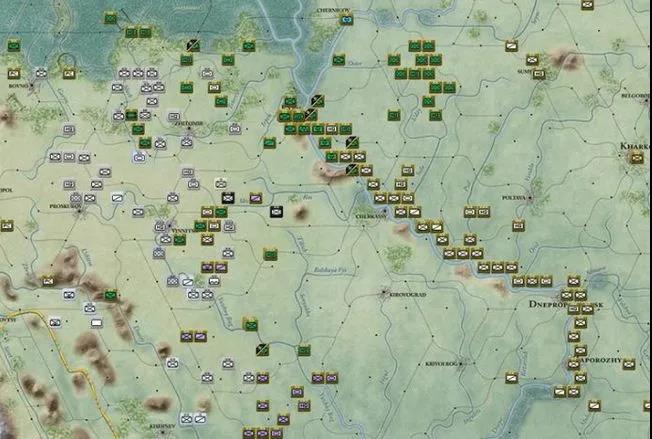
Task: Click the Kirovograd city label
Action: click(x=408, y=295)
